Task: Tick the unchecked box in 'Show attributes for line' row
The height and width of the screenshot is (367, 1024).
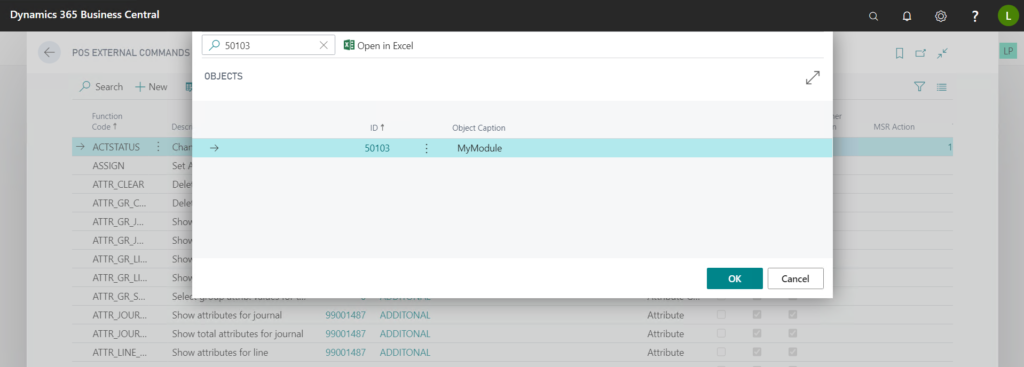Action: pos(721,353)
